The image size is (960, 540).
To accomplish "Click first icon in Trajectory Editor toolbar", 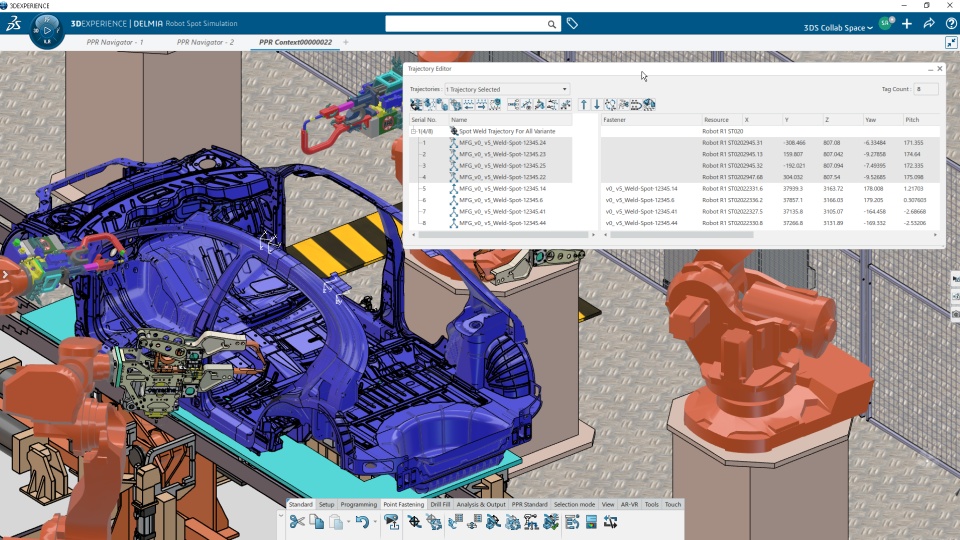I will pyautogui.click(x=416, y=105).
